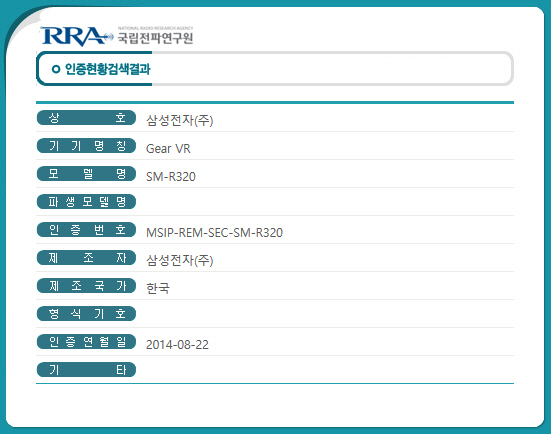Click the 기타 label pill
This screenshot has width=551, height=434.
[86, 369]
